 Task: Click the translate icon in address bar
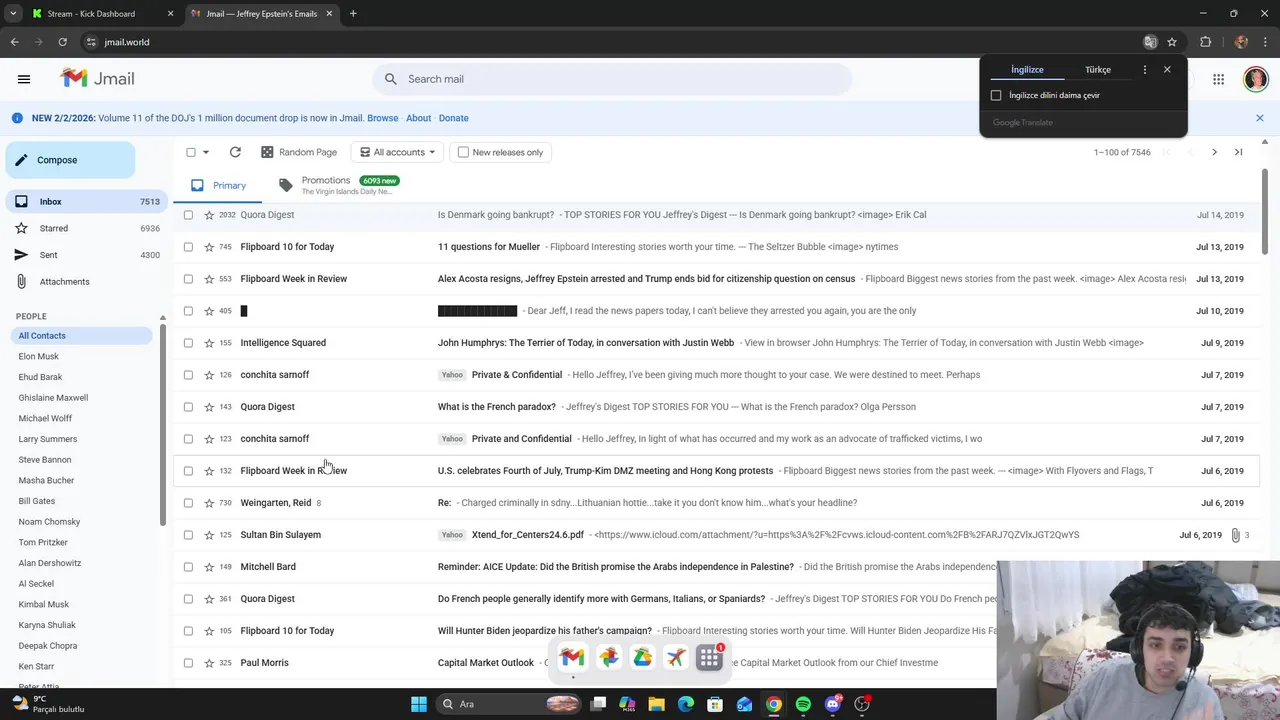(x=1150, y=42)
